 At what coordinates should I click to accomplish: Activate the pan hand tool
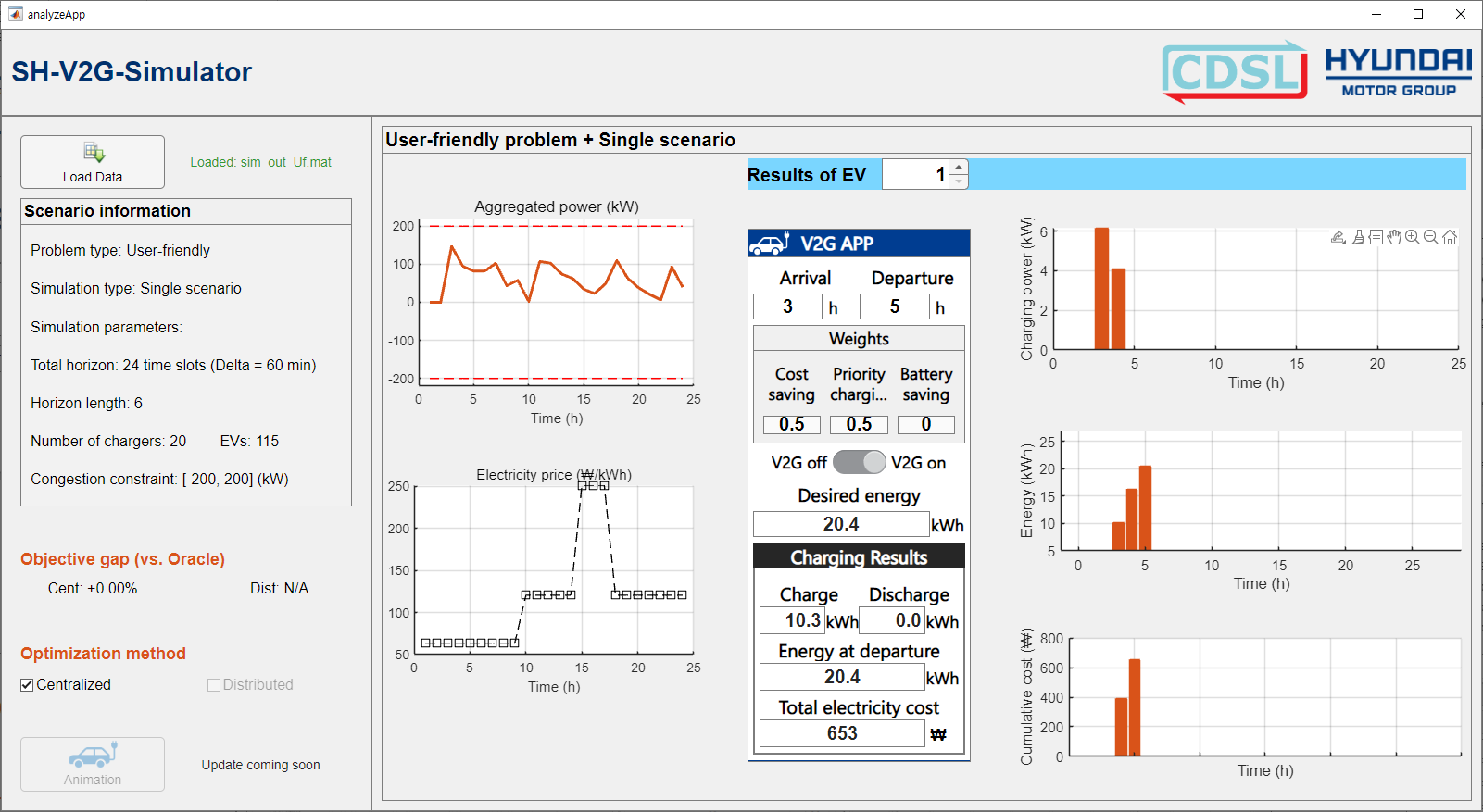[x=1394, y=237]
